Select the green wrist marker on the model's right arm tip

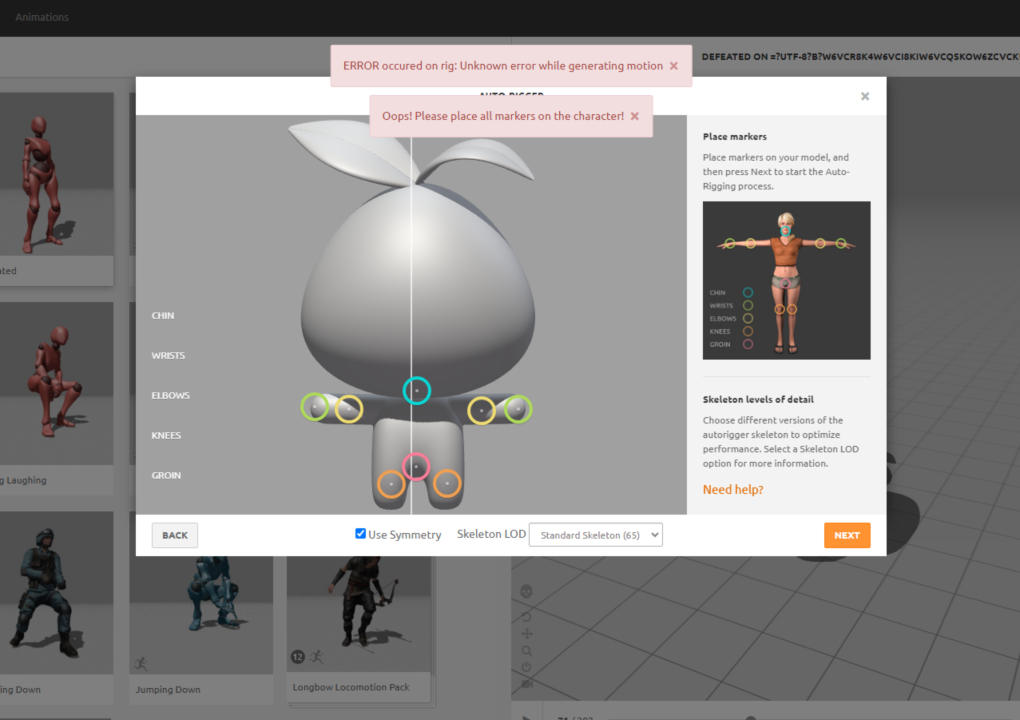tap(518, 409)
